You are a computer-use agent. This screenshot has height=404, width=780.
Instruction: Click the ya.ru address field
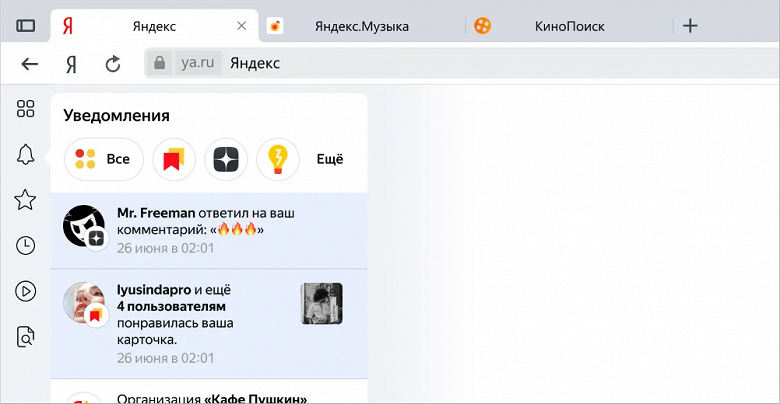click(x=198, y=63)
